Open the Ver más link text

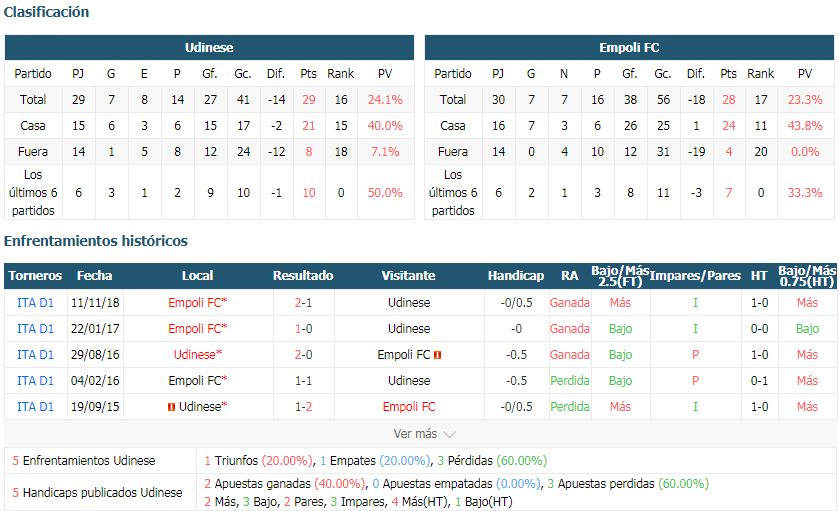coord(415,433)
